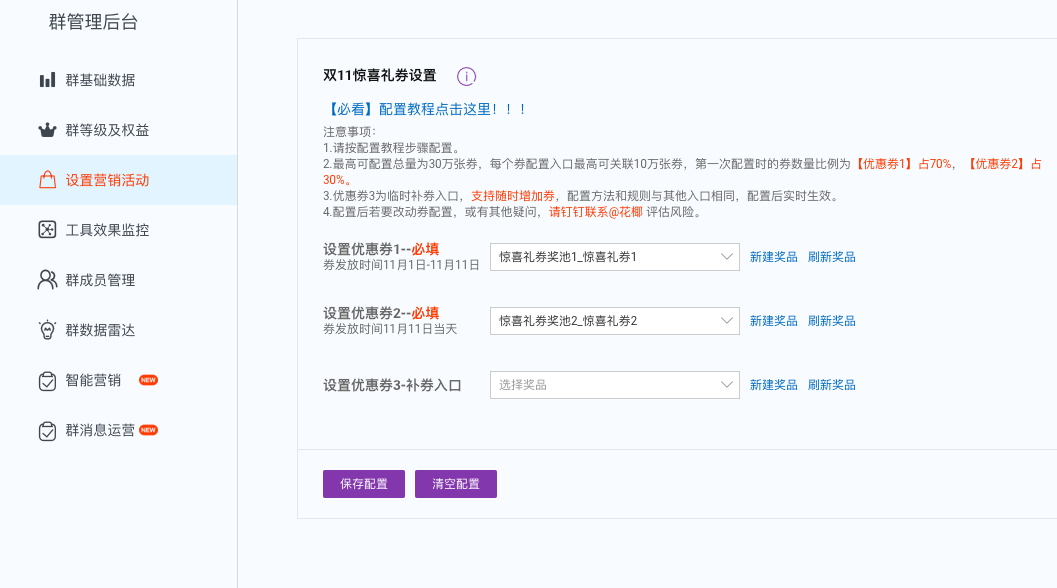Click the bar chart icon for 群基础数据

tap(47, 80)
